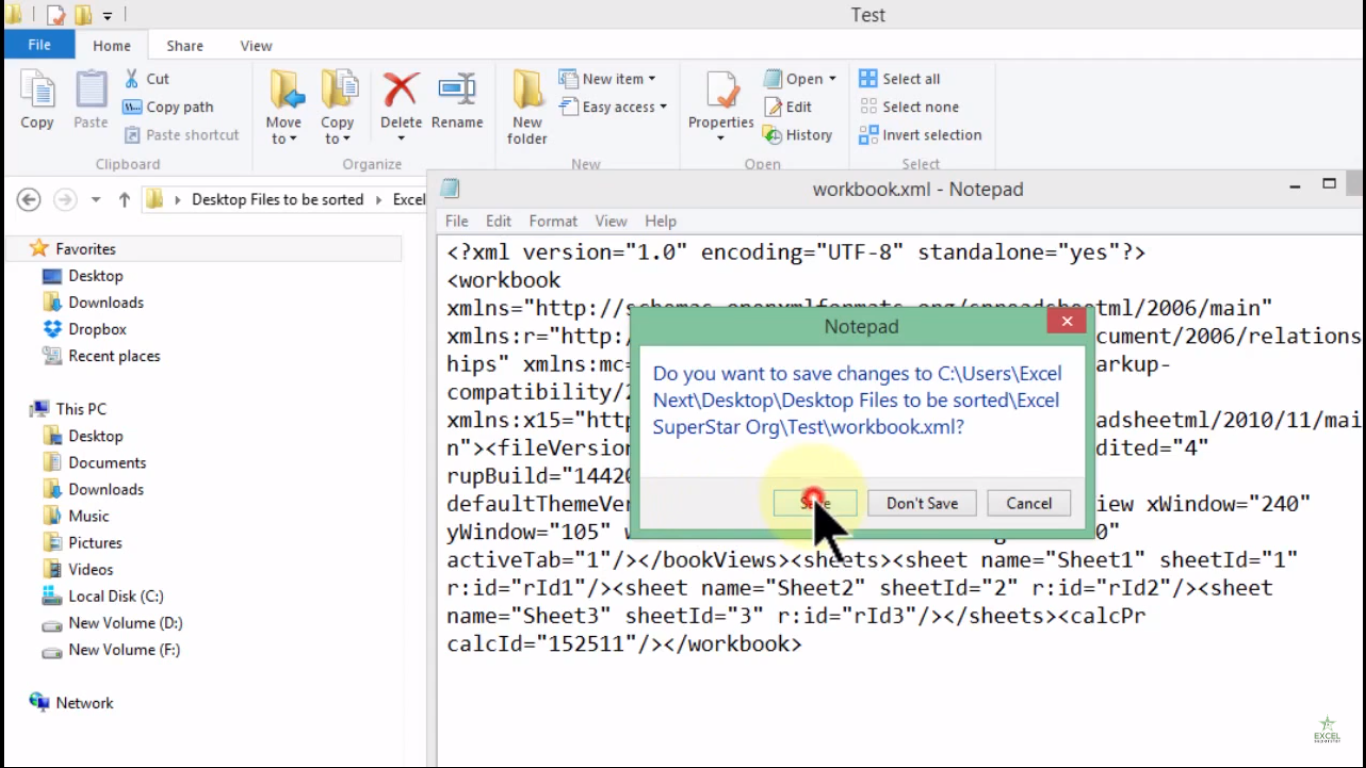Open Notepad File menu

click(457, 221)
